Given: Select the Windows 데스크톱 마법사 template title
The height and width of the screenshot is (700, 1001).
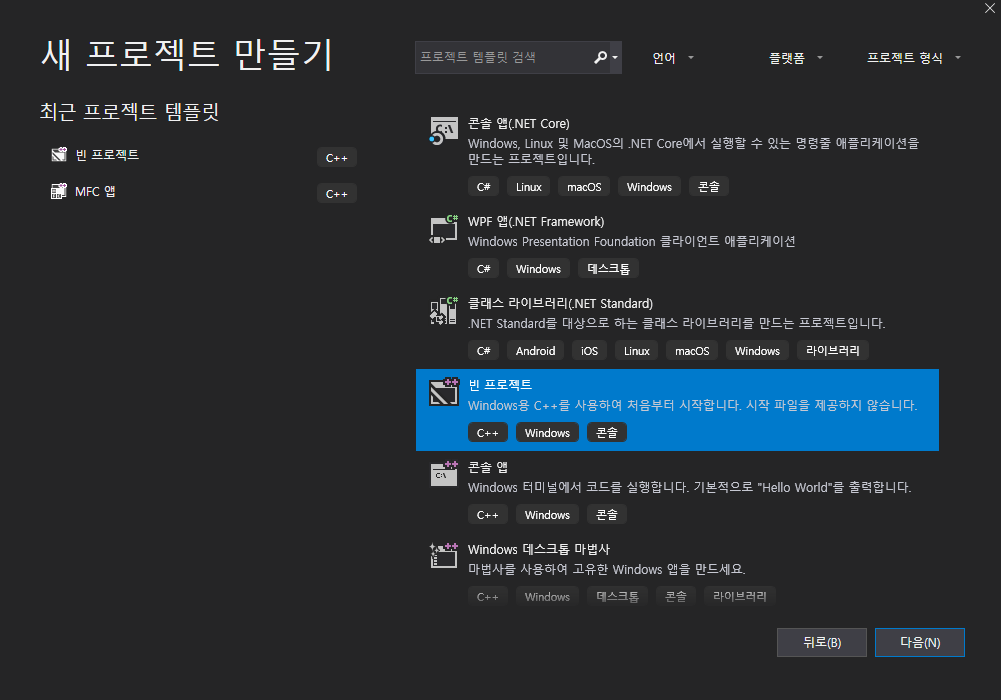Looking at the screenshot, I should [x=538, y=549].
